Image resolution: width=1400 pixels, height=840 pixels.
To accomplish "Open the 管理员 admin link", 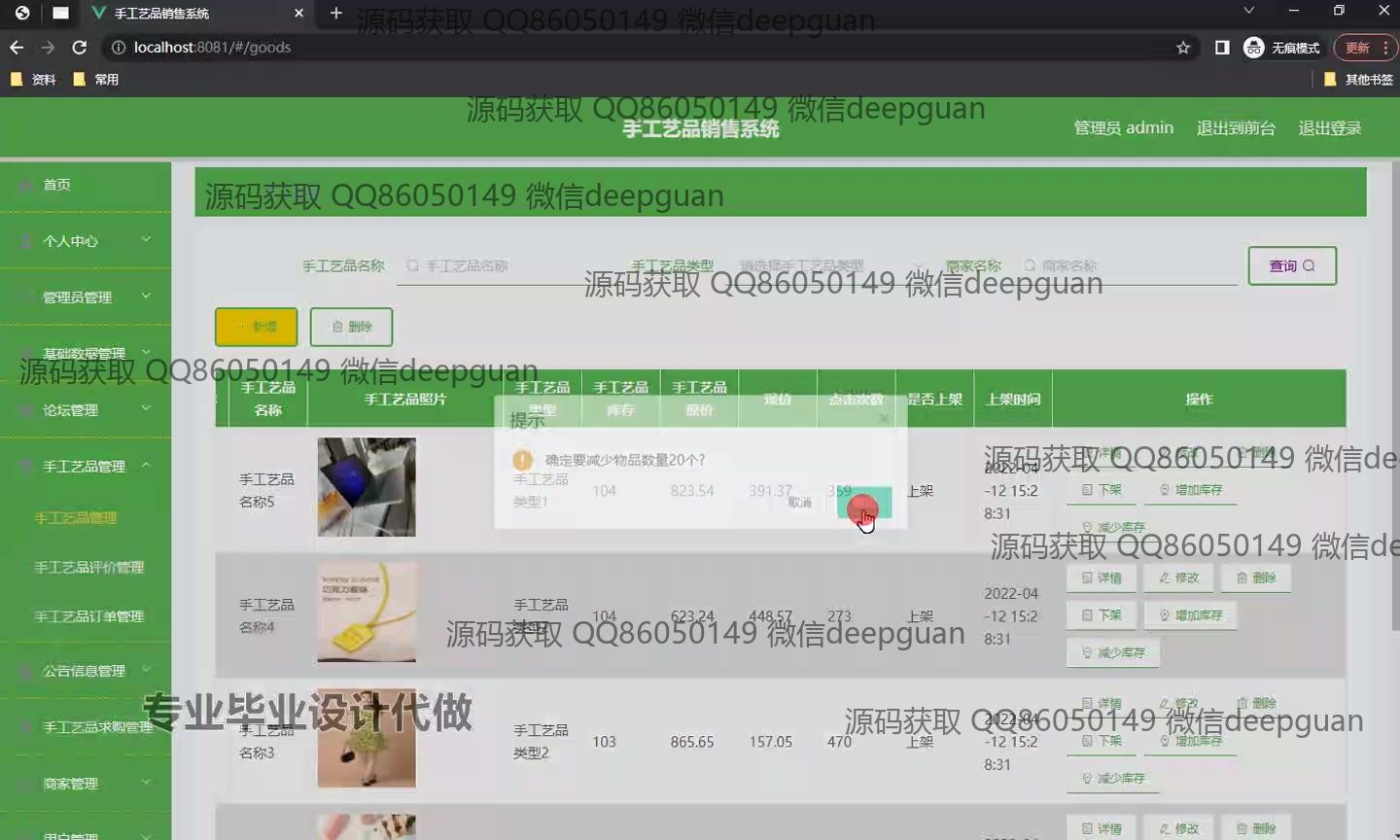I will [1124, 127].
